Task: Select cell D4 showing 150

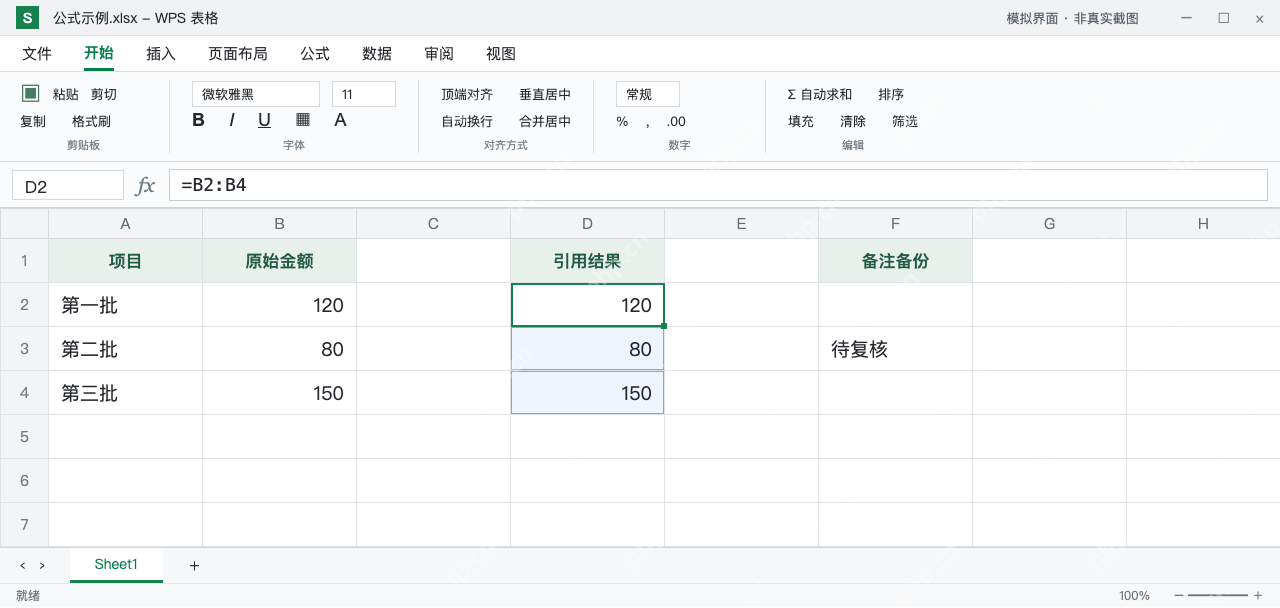Action: point(588,393)
